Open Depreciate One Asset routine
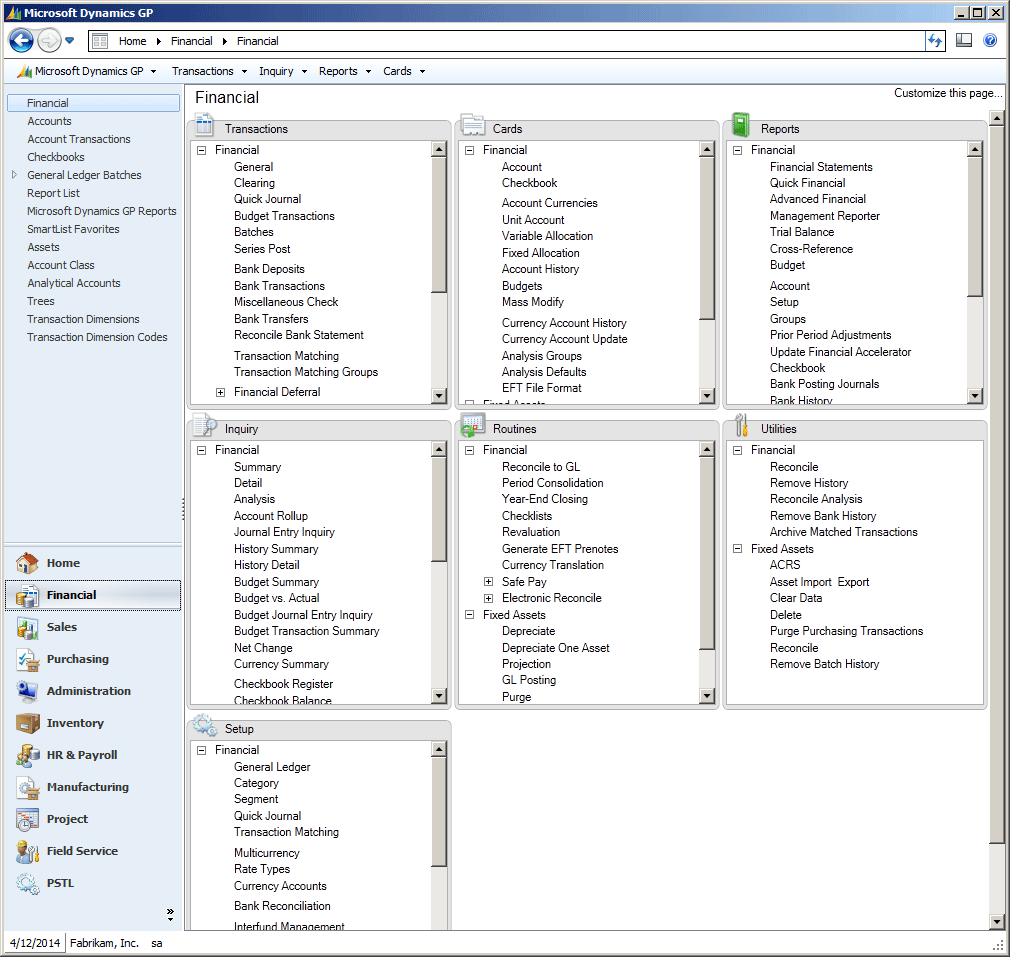 click(556, 648)
